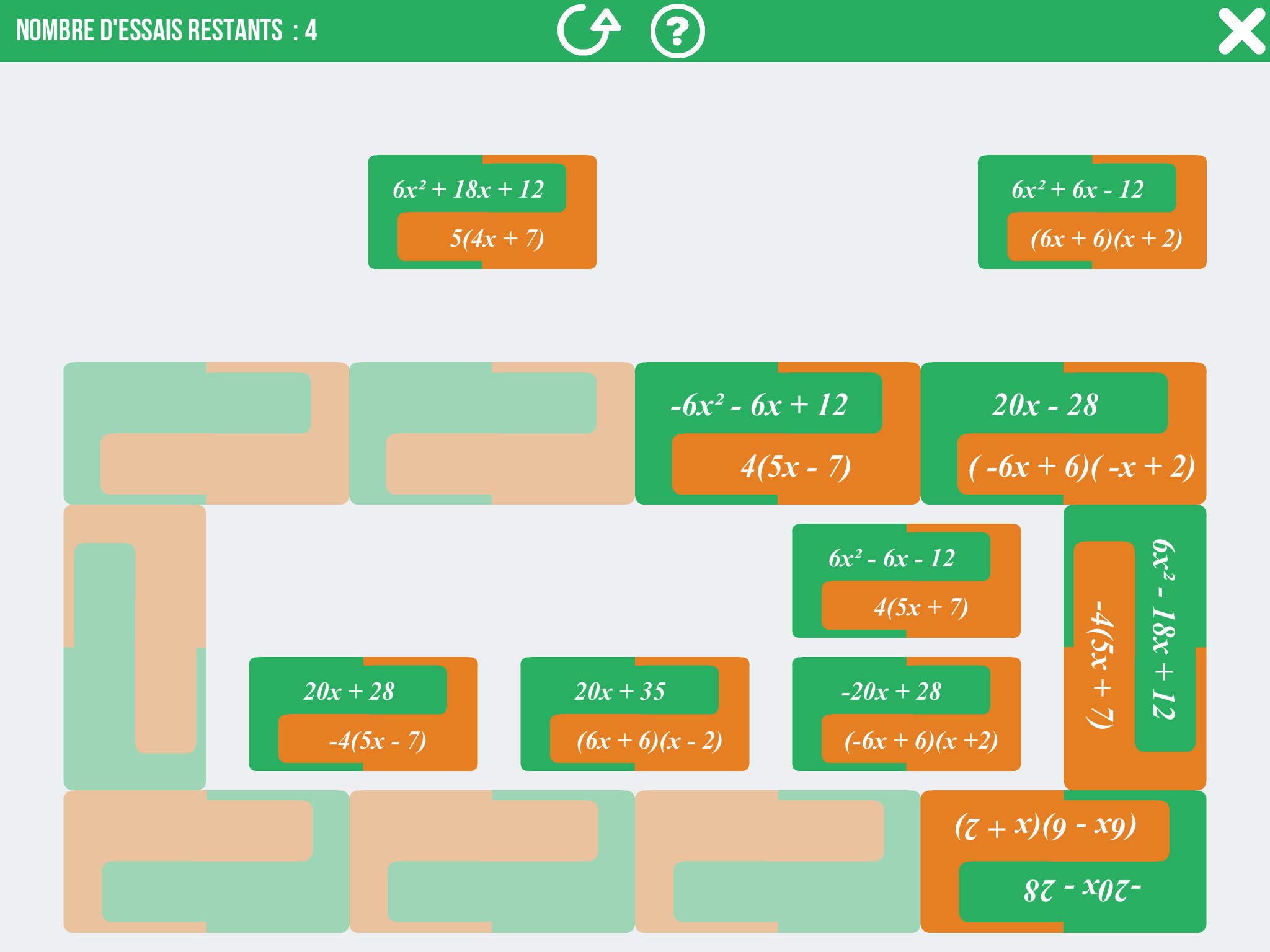Click the empty bottom slot beside -20x - 28
The width and height of the screenshot is (1270, 952).
[x=777, y=862]
